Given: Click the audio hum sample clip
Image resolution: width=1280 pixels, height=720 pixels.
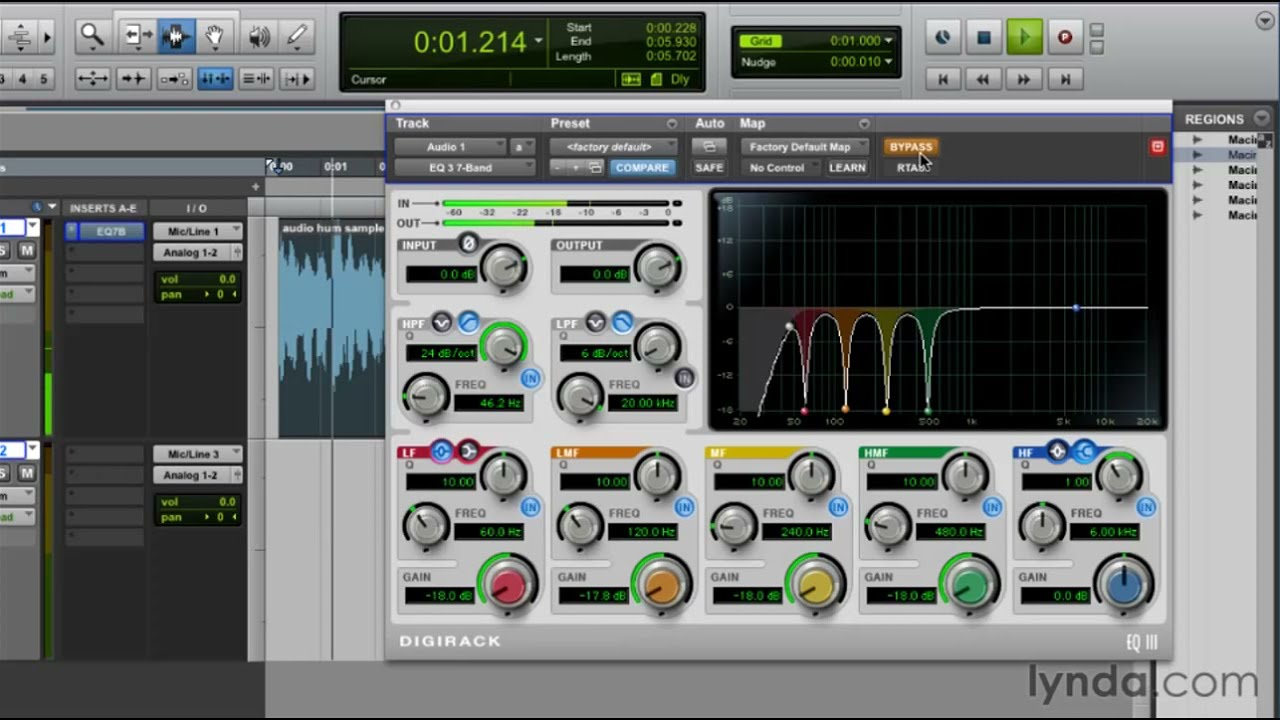Looking at the screenshot, I should coord(332,328).
